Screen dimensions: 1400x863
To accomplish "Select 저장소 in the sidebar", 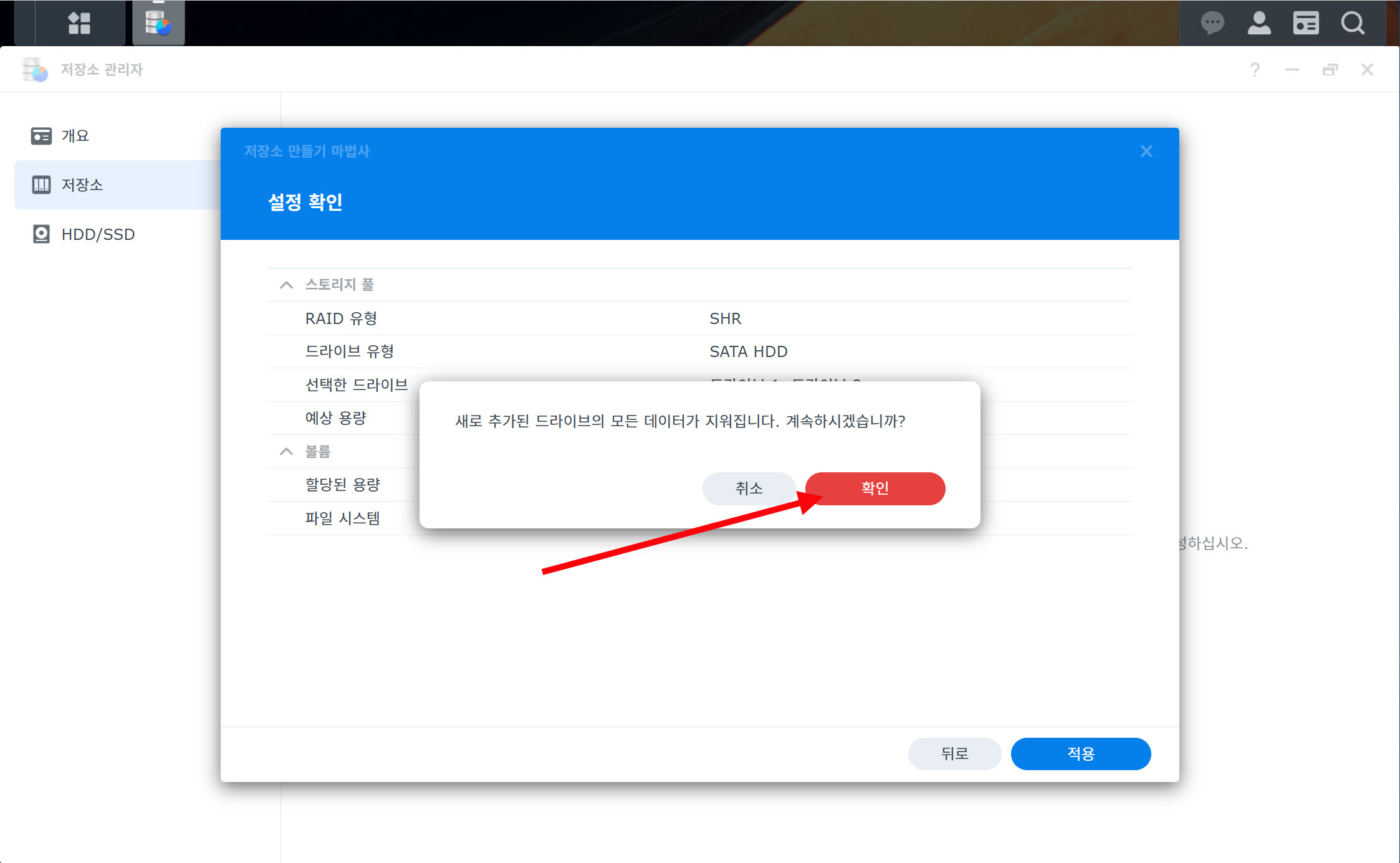I will 81,184.
